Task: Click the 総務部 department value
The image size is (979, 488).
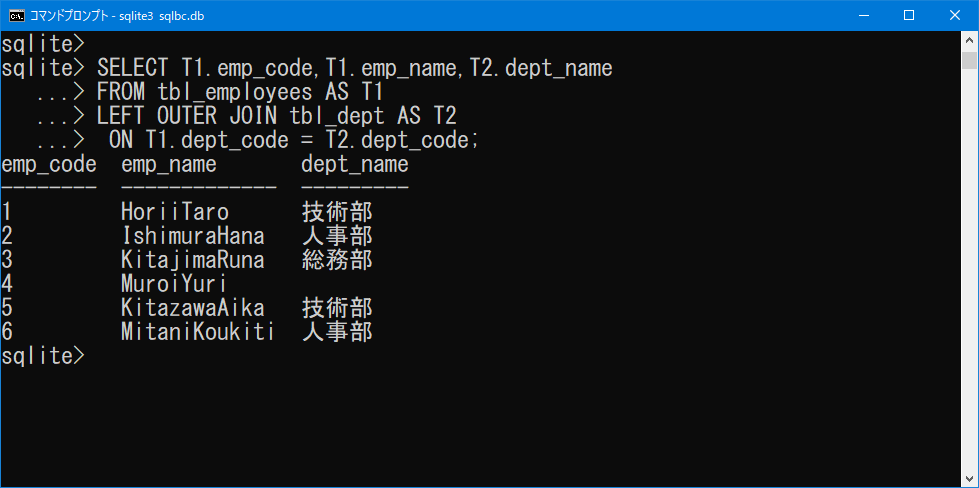Action: pyautogui.click(x=337, y=260)
